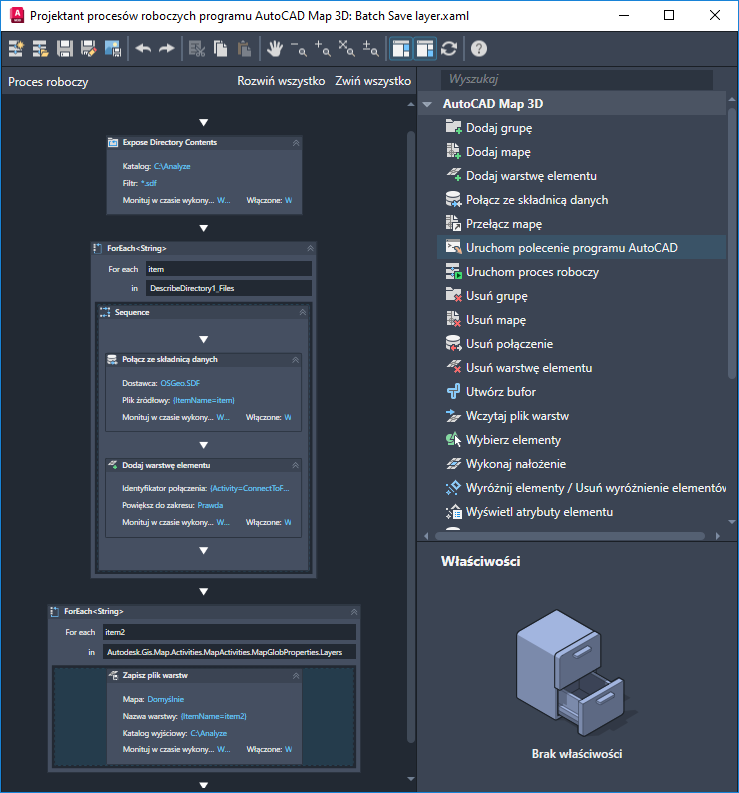Screen dimensions: 739x793
Task: Edit the MapGlobProperties.Layers expression field
Action: (230, 652)
